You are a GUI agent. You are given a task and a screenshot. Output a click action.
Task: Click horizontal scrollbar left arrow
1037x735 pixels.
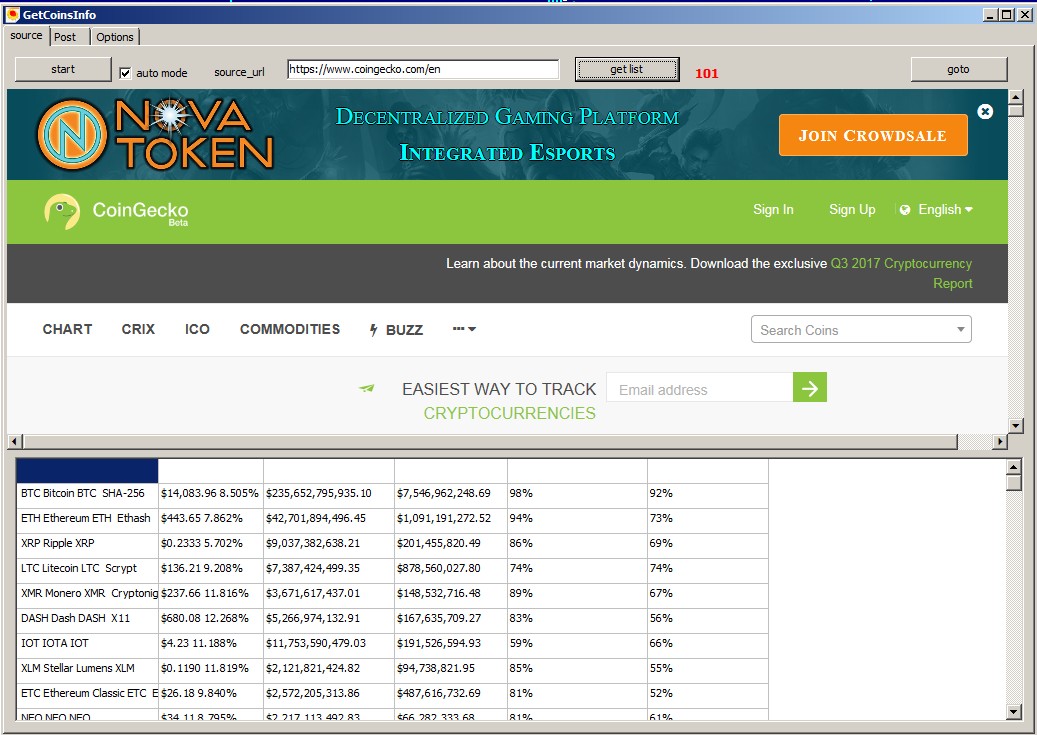tap(15, 441)
